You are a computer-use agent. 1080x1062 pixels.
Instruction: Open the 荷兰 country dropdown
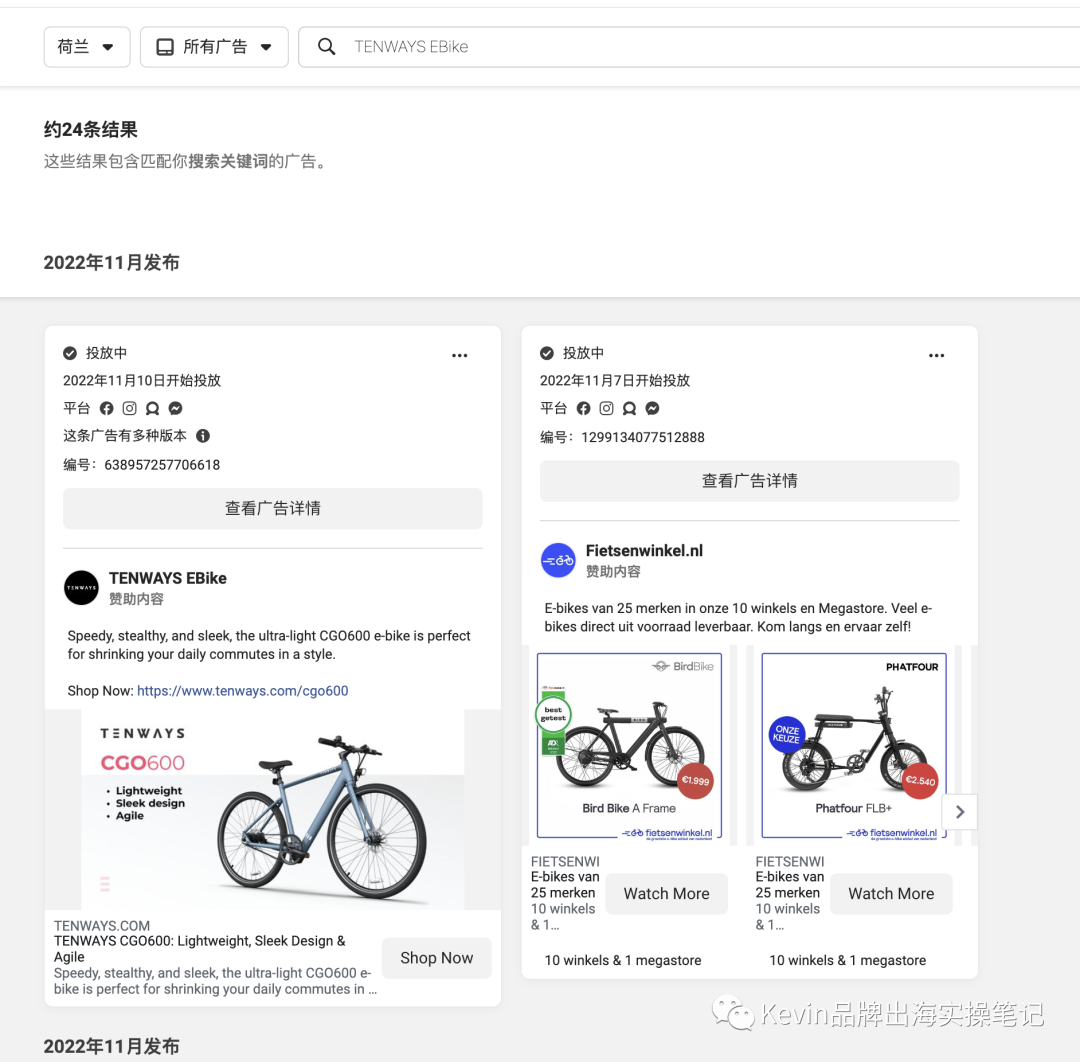pos(87,47)
